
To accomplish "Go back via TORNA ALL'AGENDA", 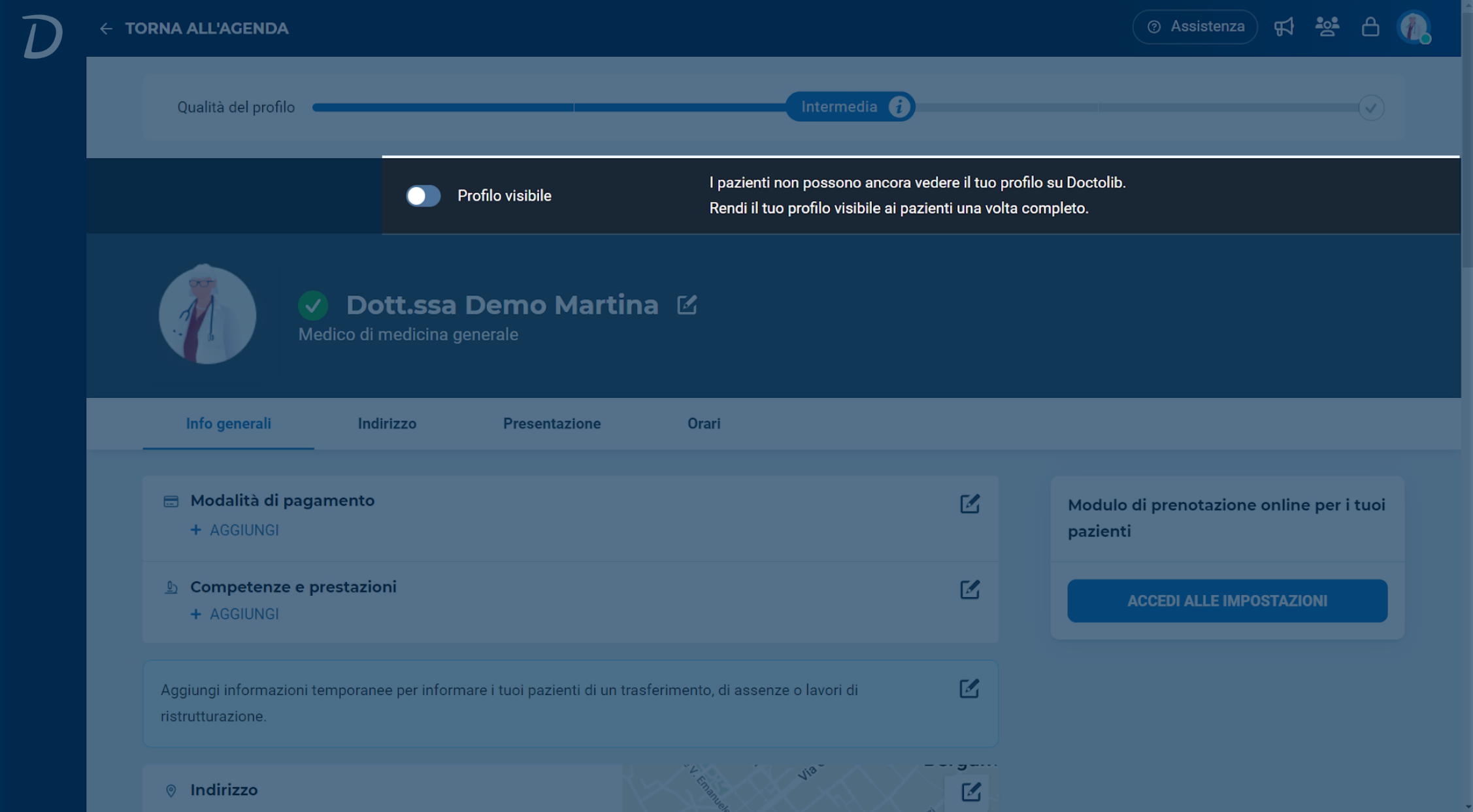I will [x=194, y=29].
